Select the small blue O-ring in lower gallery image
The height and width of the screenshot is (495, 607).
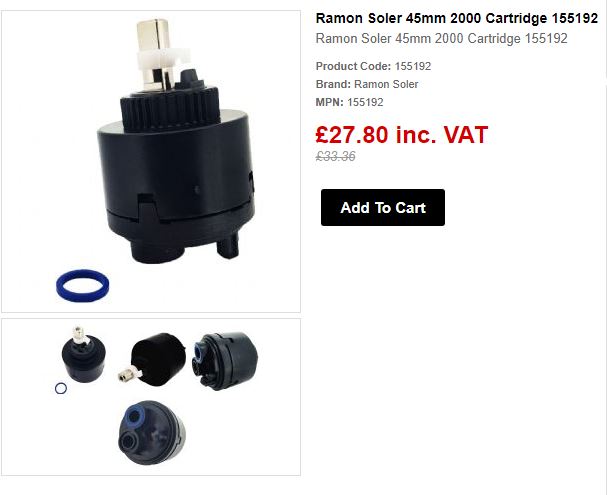pos(61,388)
